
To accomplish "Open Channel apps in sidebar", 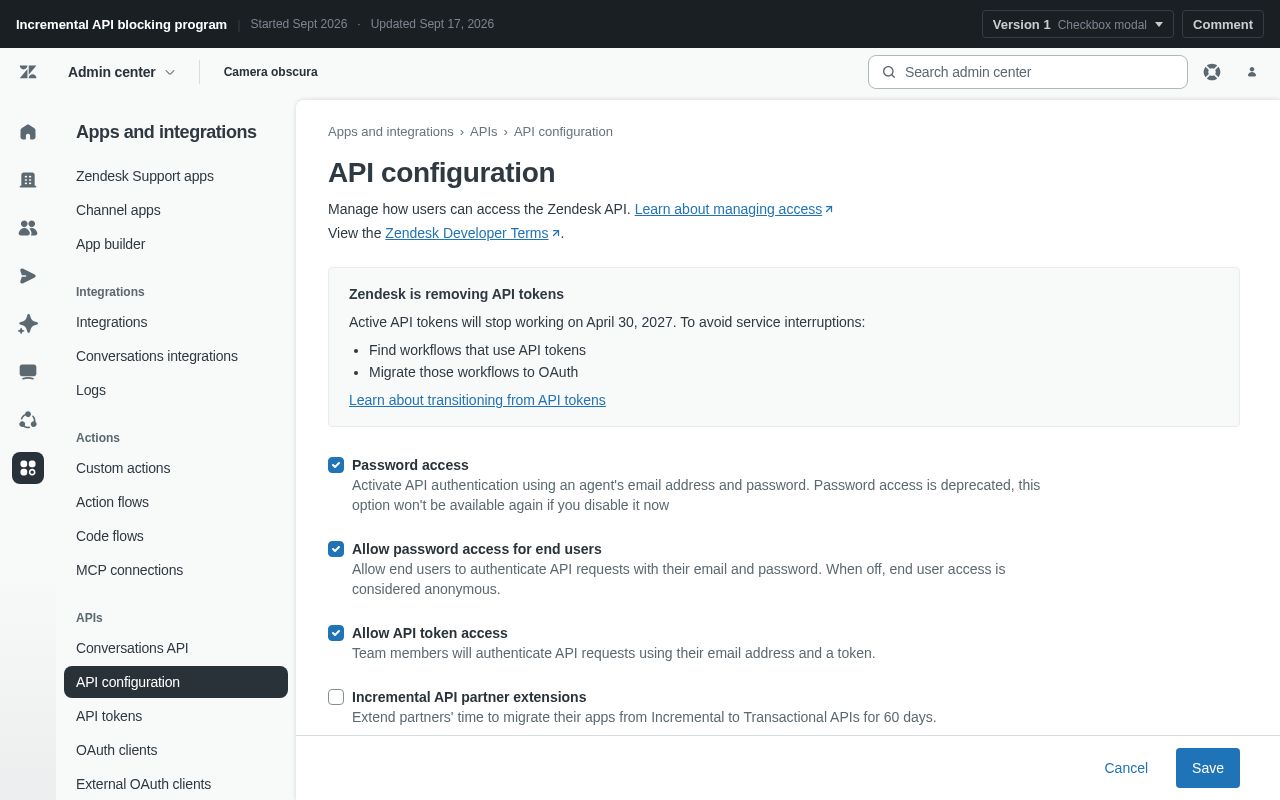I will [176, 210].
